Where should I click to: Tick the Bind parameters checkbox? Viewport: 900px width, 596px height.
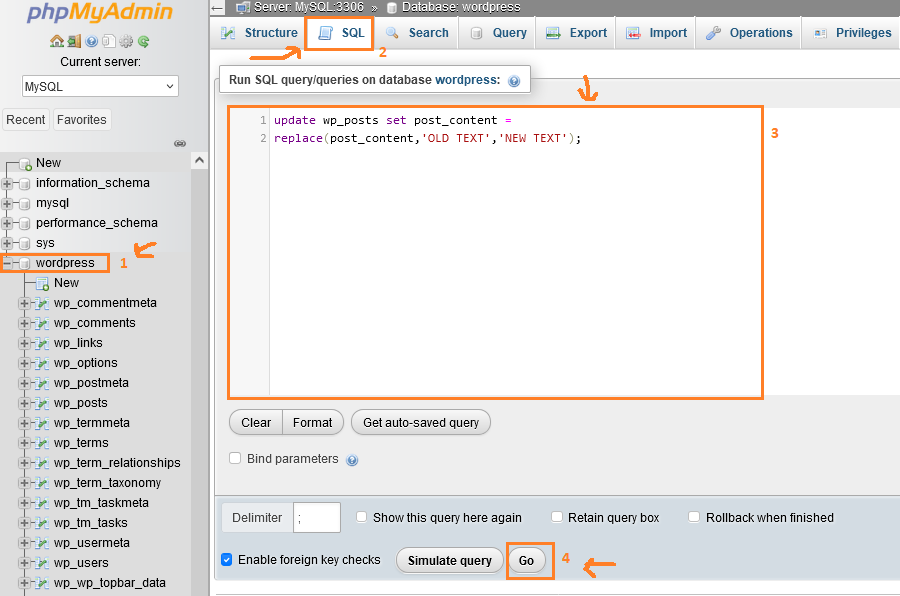point(235,458)
